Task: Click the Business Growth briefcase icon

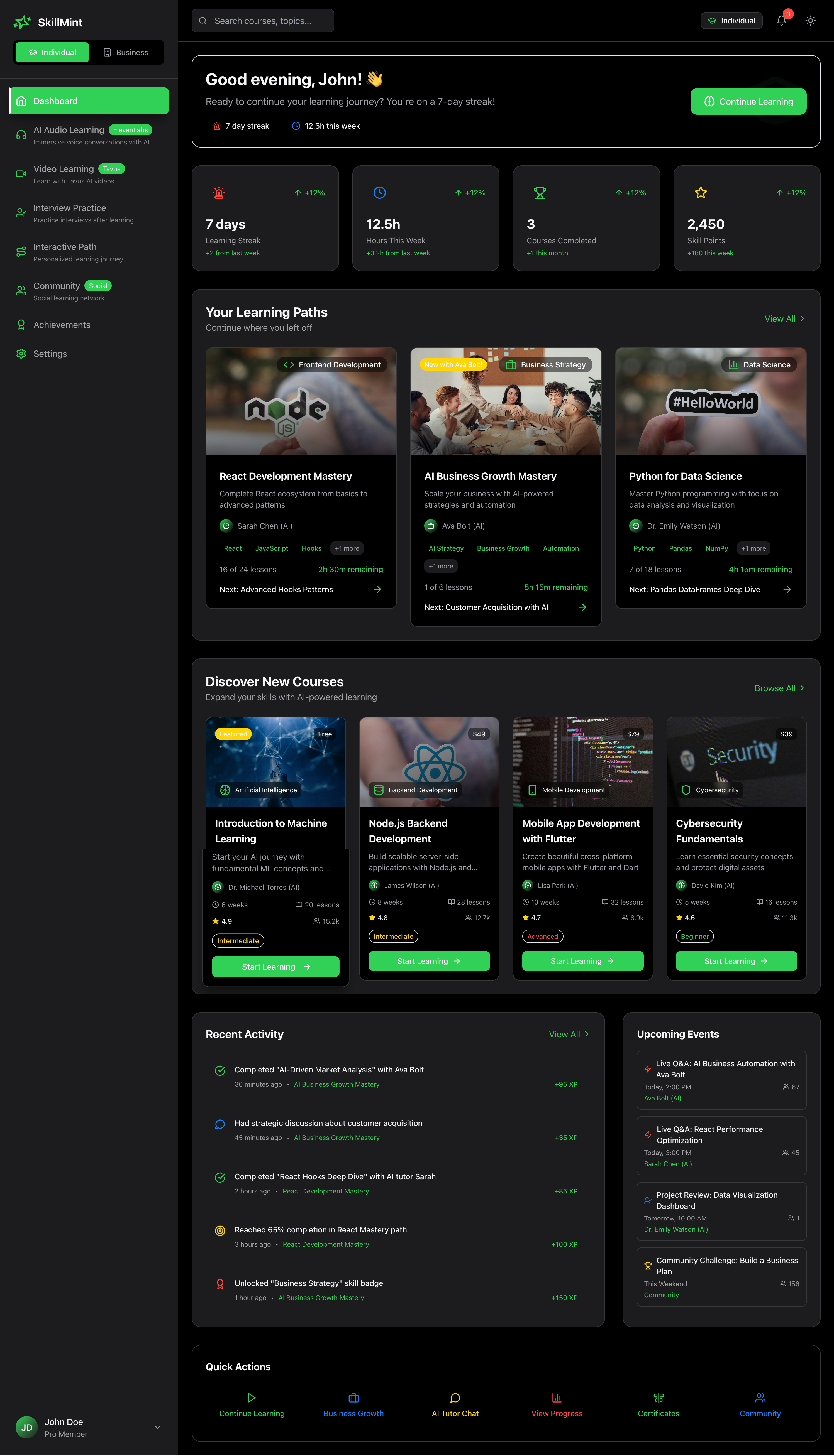Action: click(353, 1398)
